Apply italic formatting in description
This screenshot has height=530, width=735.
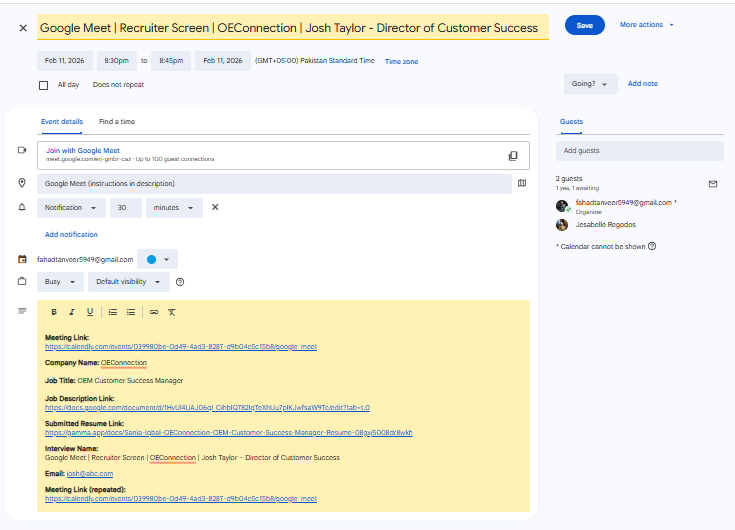[72, 312]
